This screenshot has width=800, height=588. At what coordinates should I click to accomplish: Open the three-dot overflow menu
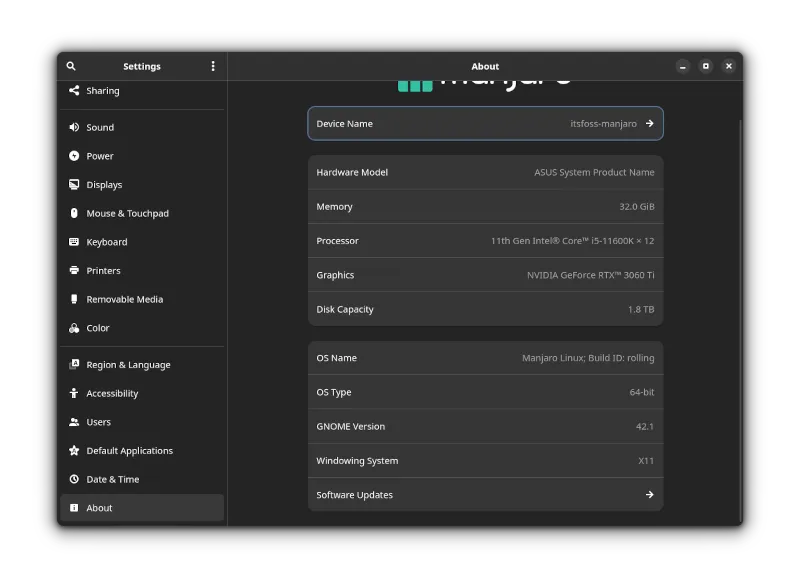(x=211, y=66)
